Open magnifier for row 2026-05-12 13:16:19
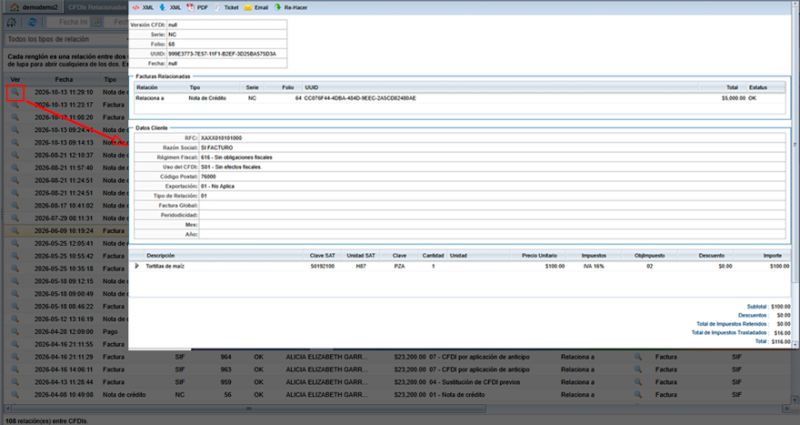Screen dimensions: 800x425 pos(15,319)
